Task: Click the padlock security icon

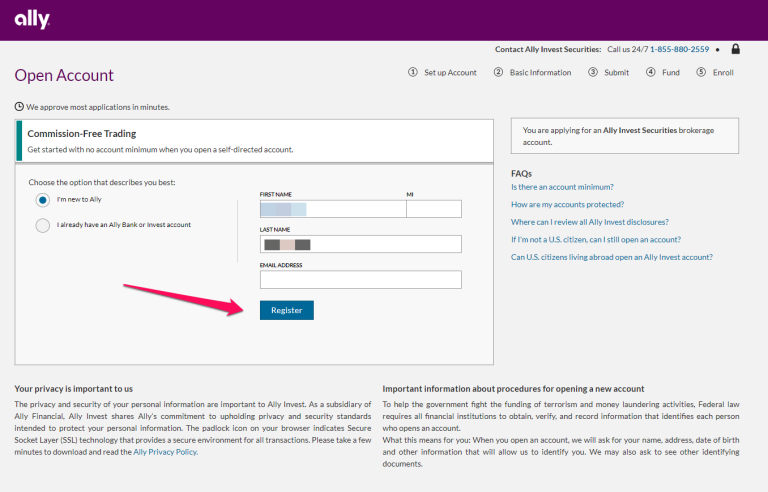Action: 735,49
